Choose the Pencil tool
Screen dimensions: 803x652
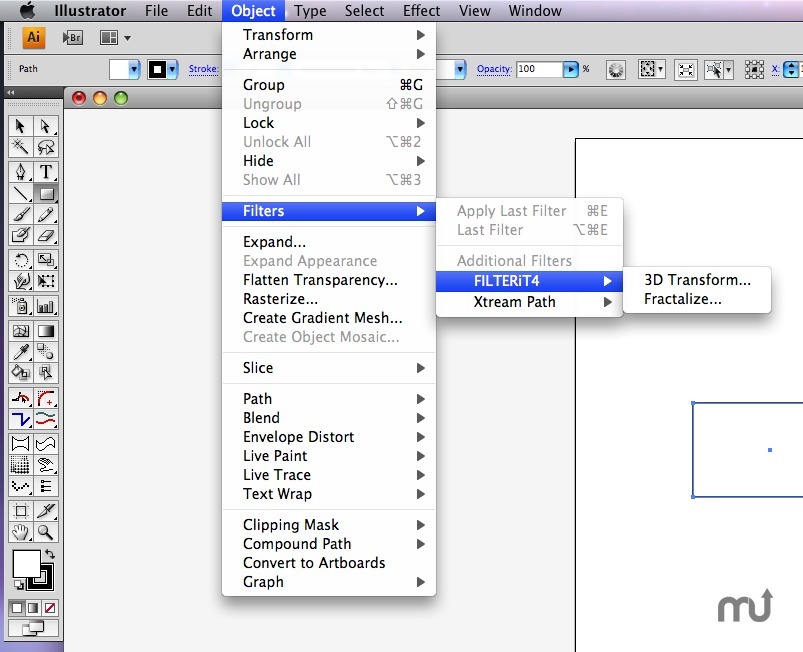tap(46, 214)
